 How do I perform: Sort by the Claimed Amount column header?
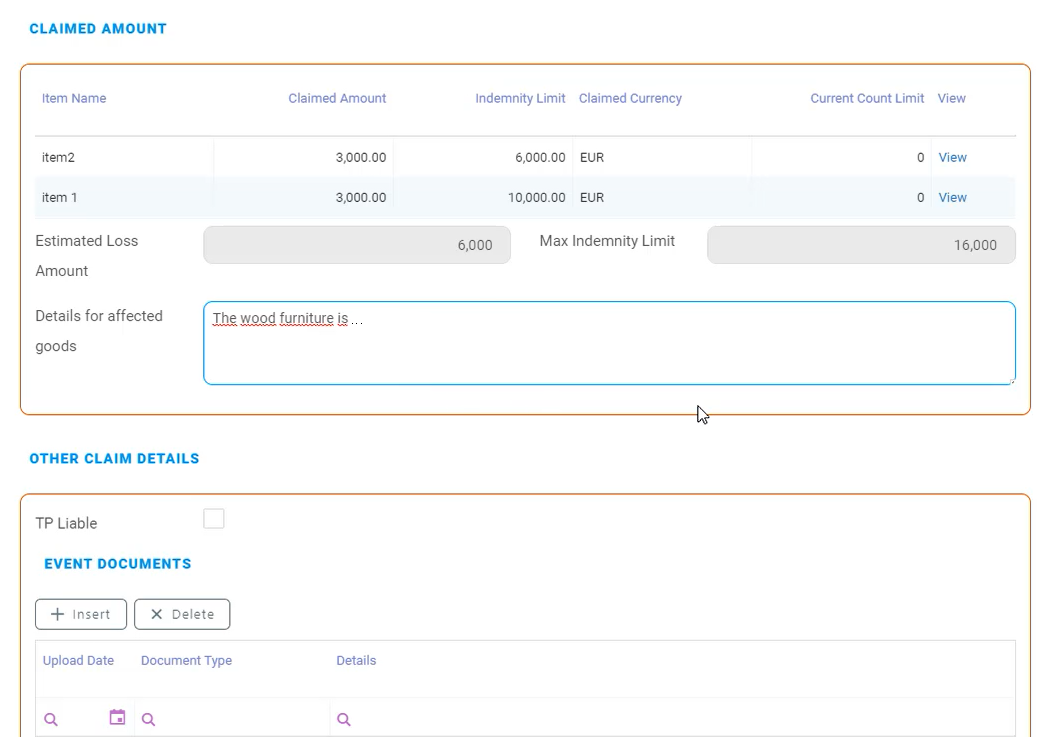(x=337, y=98)
